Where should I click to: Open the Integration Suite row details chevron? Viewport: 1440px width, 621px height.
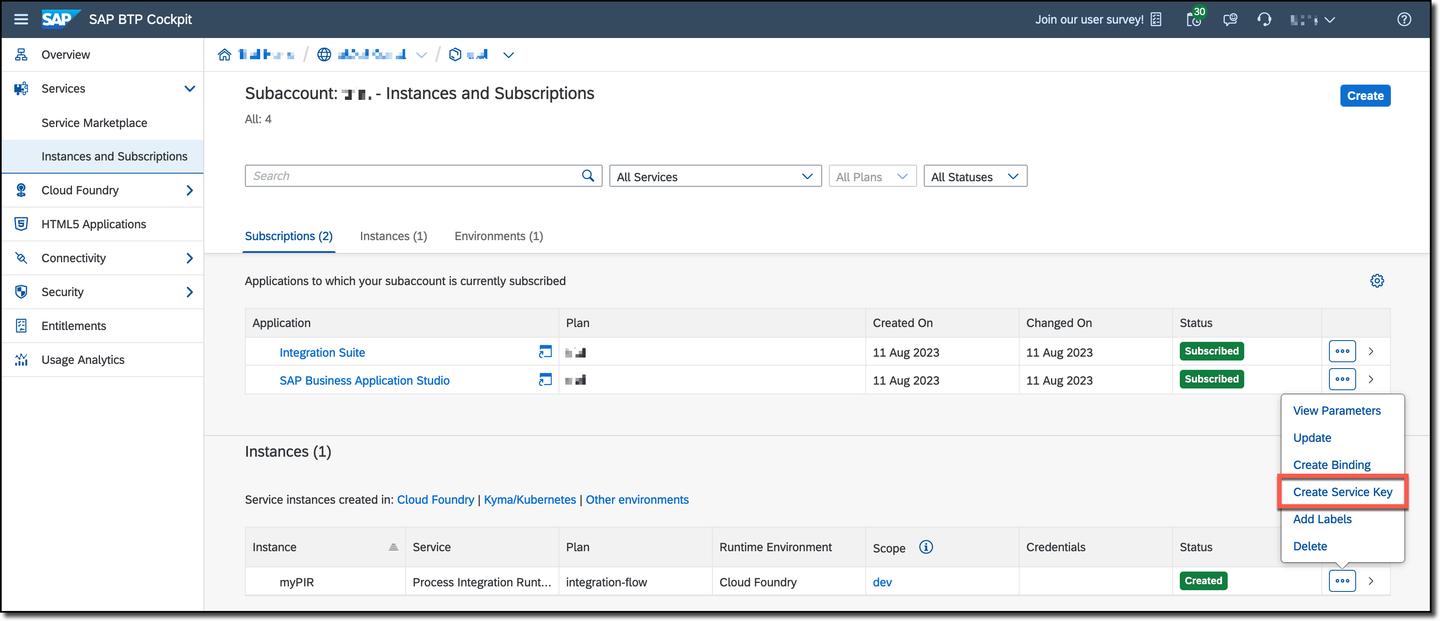click(x=1371, y=352)
